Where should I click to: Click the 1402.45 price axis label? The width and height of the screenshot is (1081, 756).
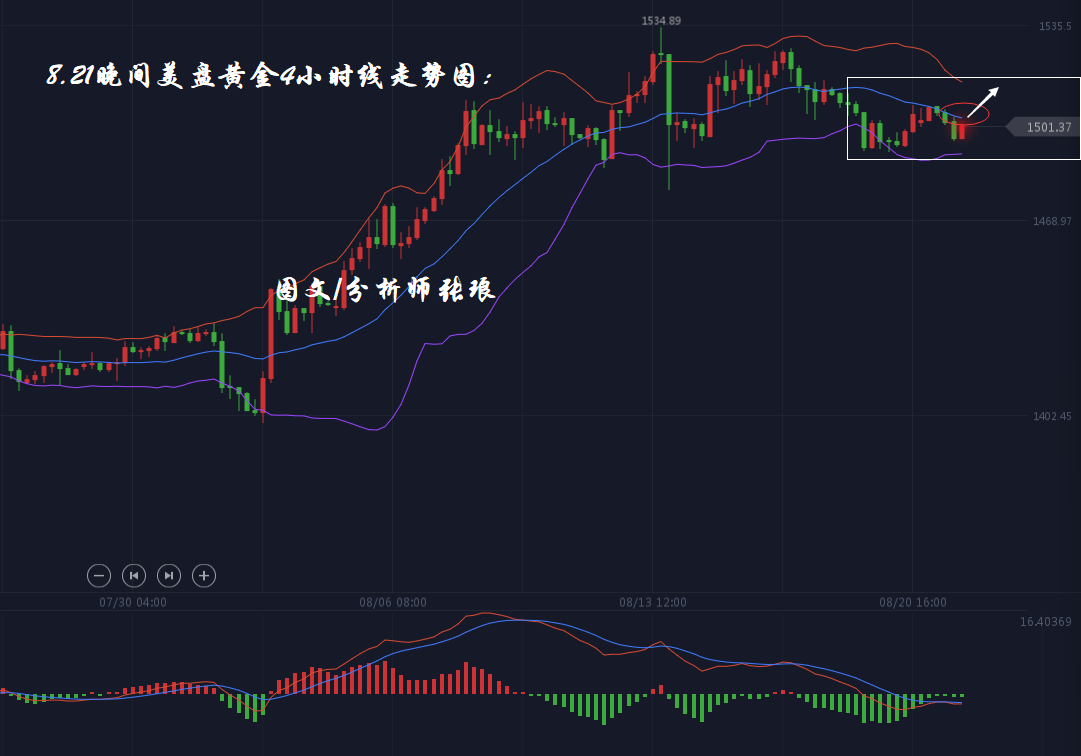1052,416
